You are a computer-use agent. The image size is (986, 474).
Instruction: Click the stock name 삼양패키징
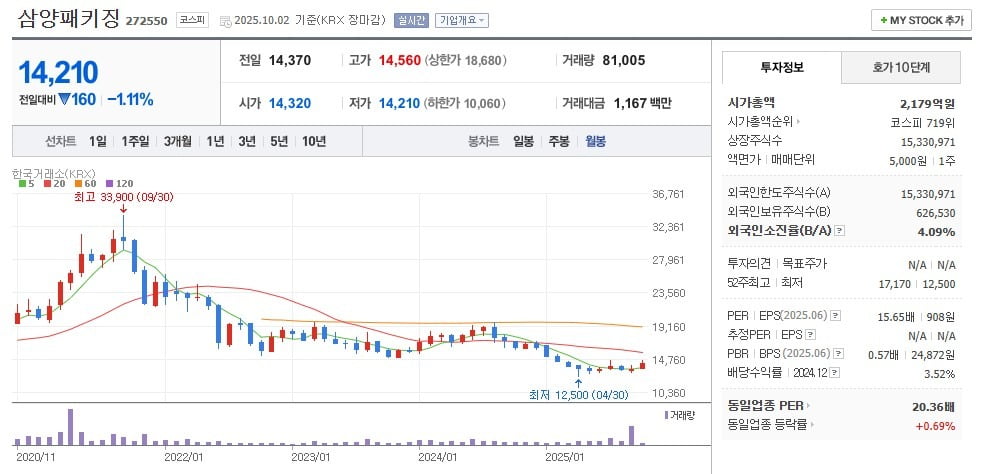[69, 18]
